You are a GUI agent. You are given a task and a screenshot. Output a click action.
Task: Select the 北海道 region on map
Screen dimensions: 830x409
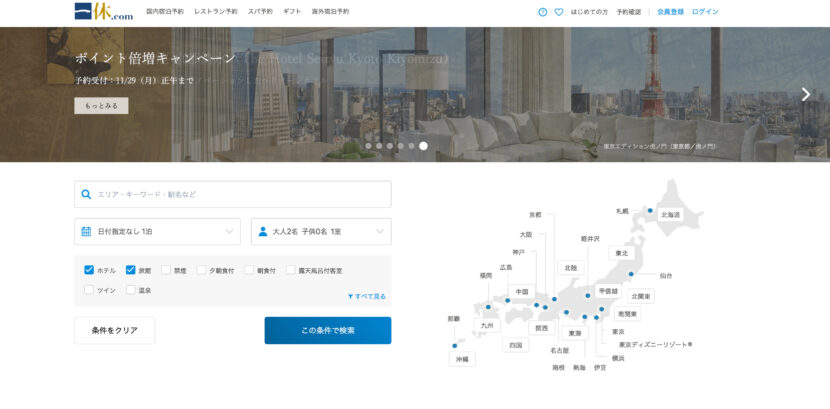670,215
